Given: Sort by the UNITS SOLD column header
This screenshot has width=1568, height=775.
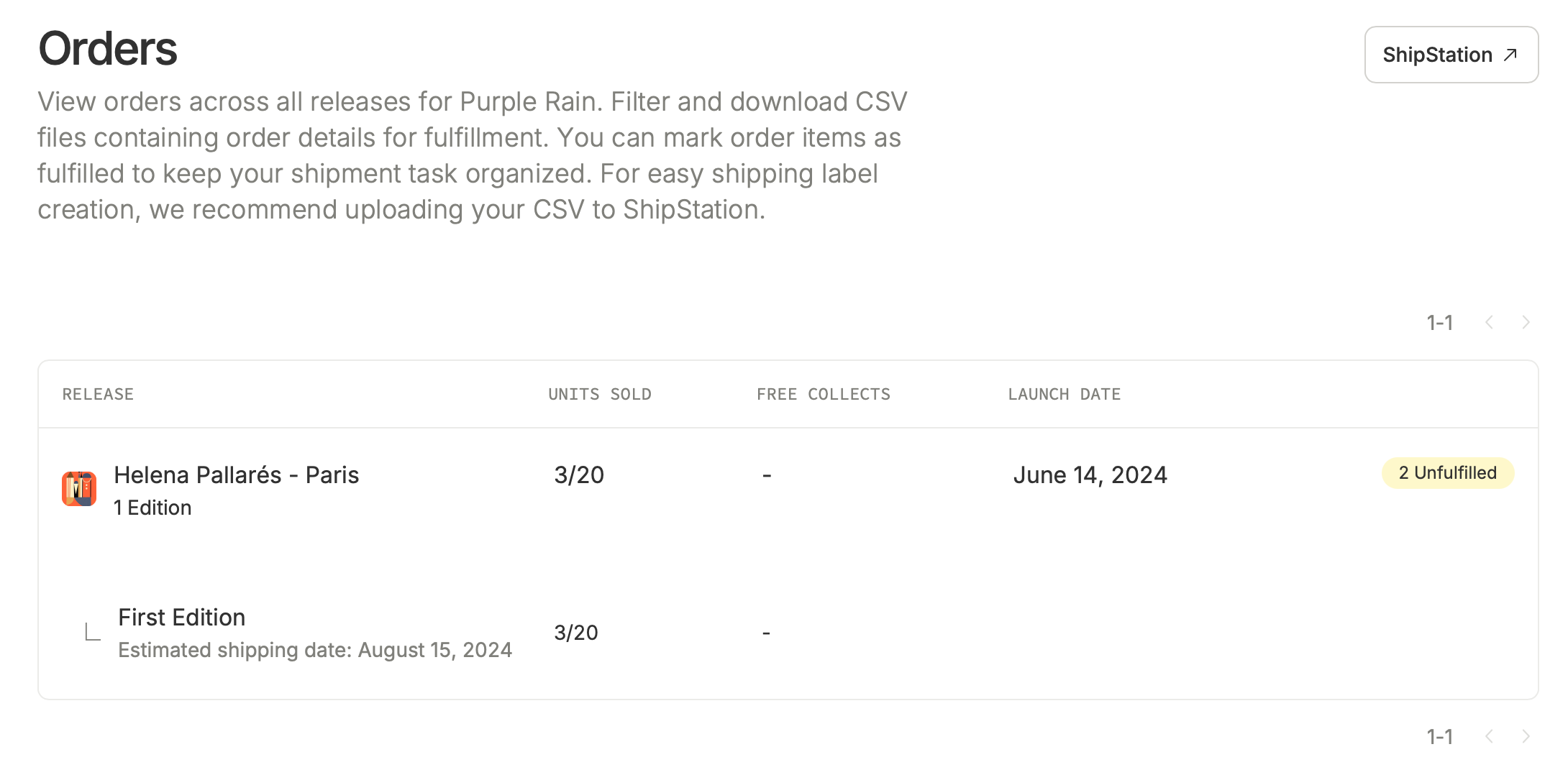Looking at the screenshot, I should (600, 394).
